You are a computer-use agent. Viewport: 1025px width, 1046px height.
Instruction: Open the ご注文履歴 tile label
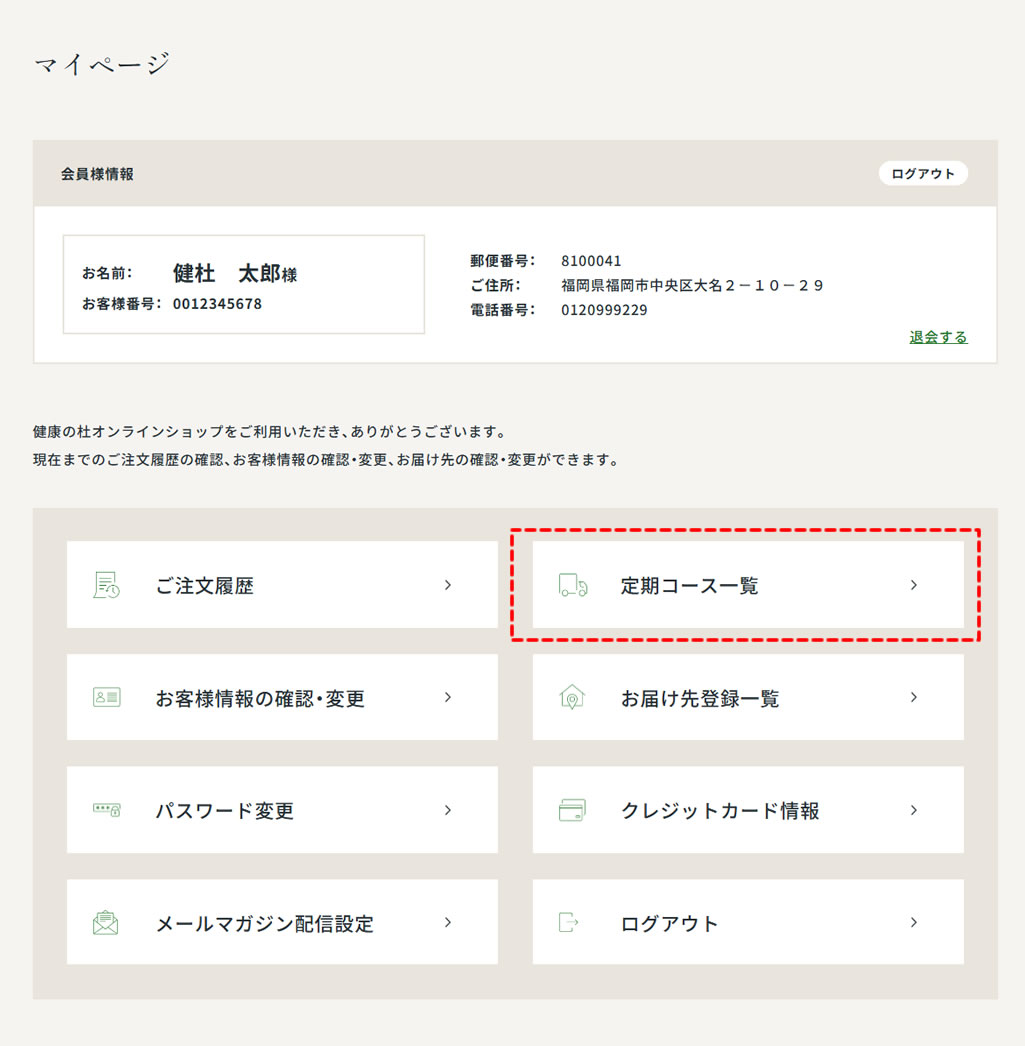[205, 586]
